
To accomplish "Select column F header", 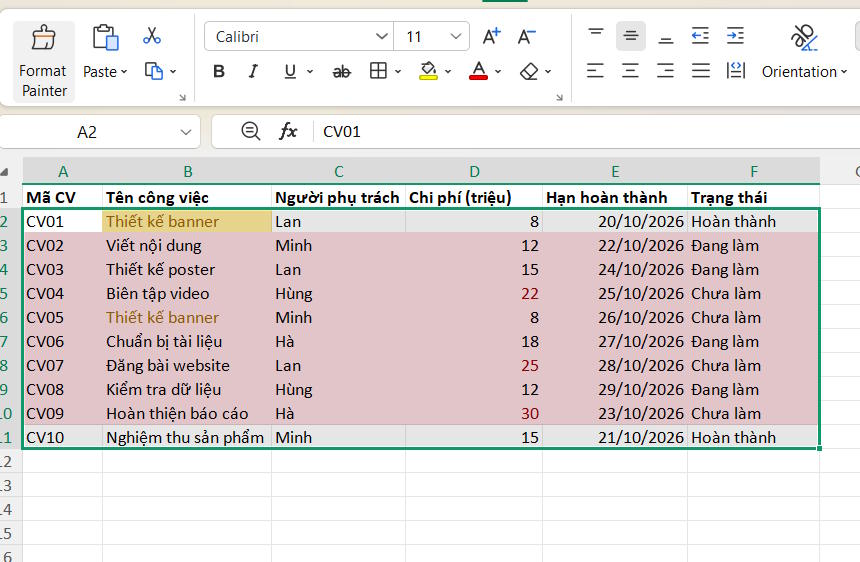I will [754, 172].
